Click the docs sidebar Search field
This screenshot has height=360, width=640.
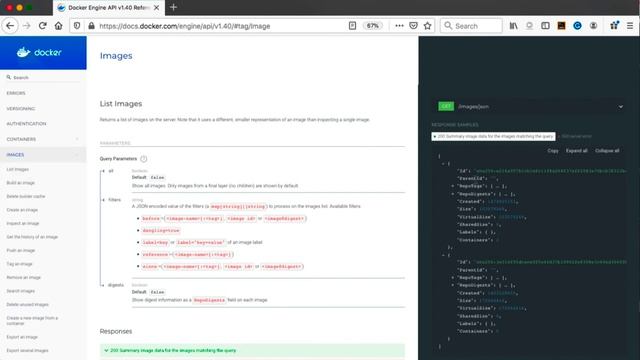click(43, 77)
